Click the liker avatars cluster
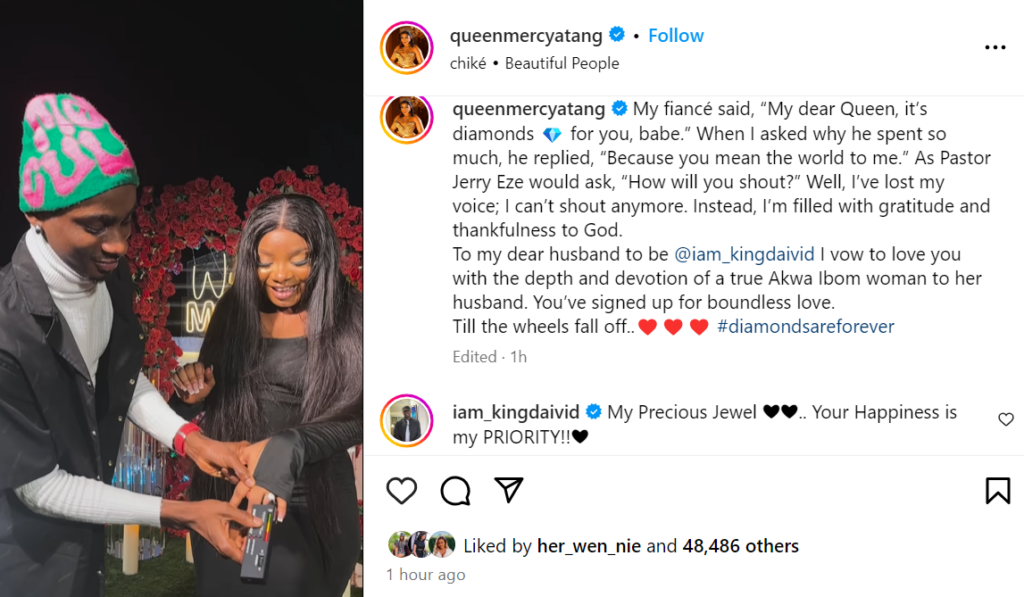The height and width of the screenshot is (597, 1024). (422, 545)
